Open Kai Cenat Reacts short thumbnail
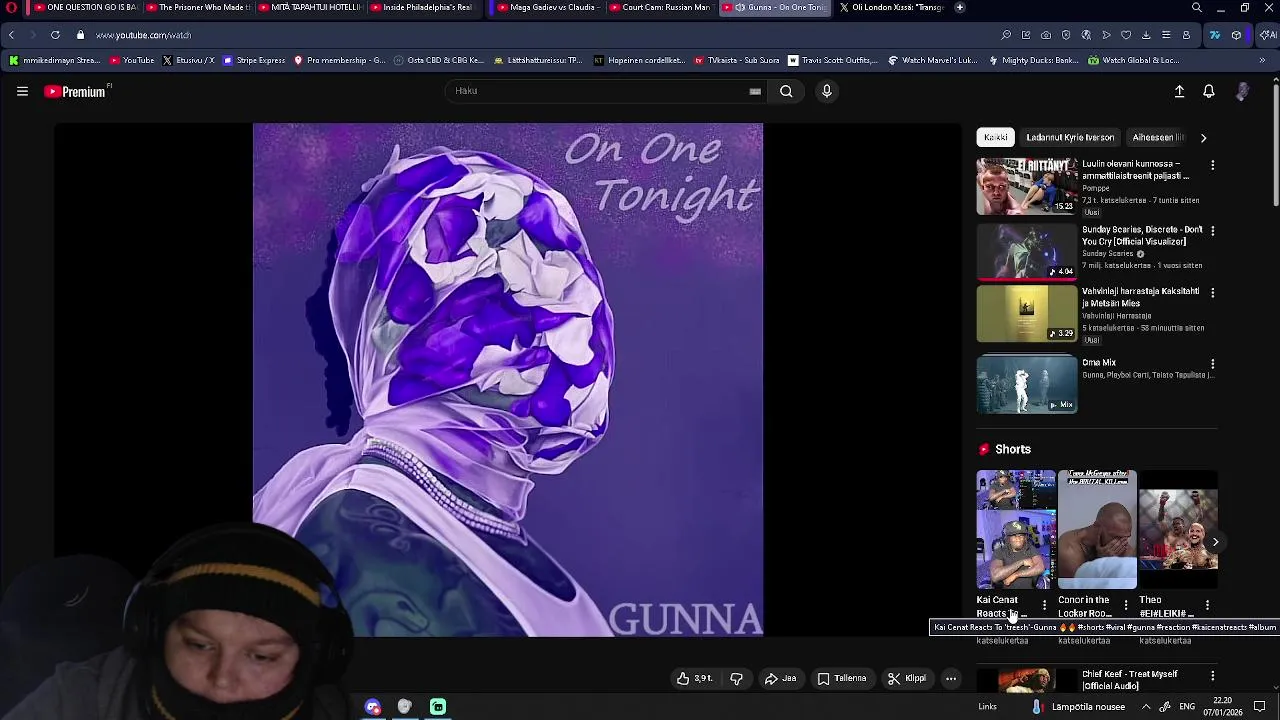The width and height of the screenshot is (1280, 720). coord(1016,529)
